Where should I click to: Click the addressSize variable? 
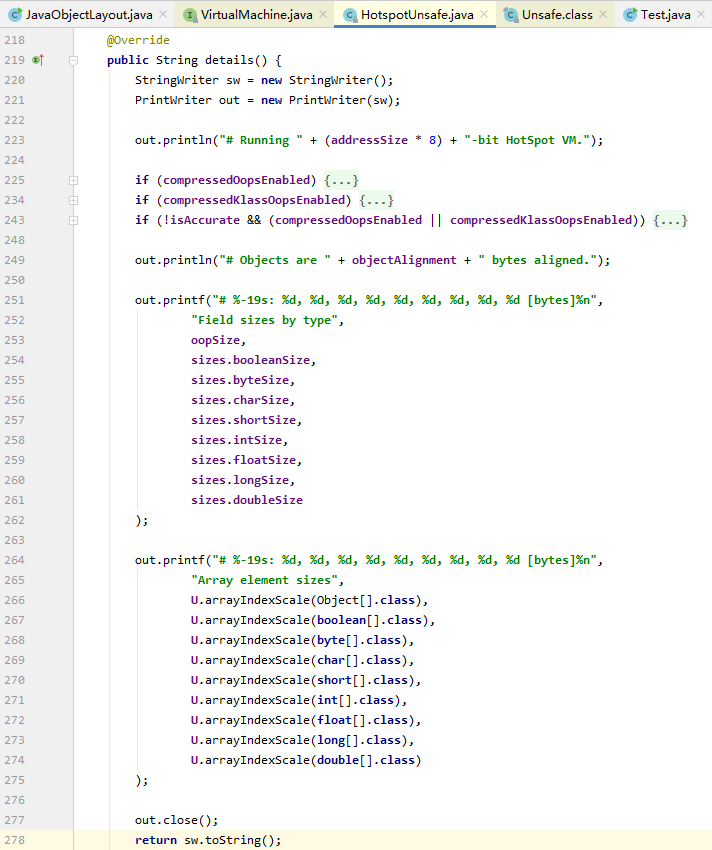369,140
